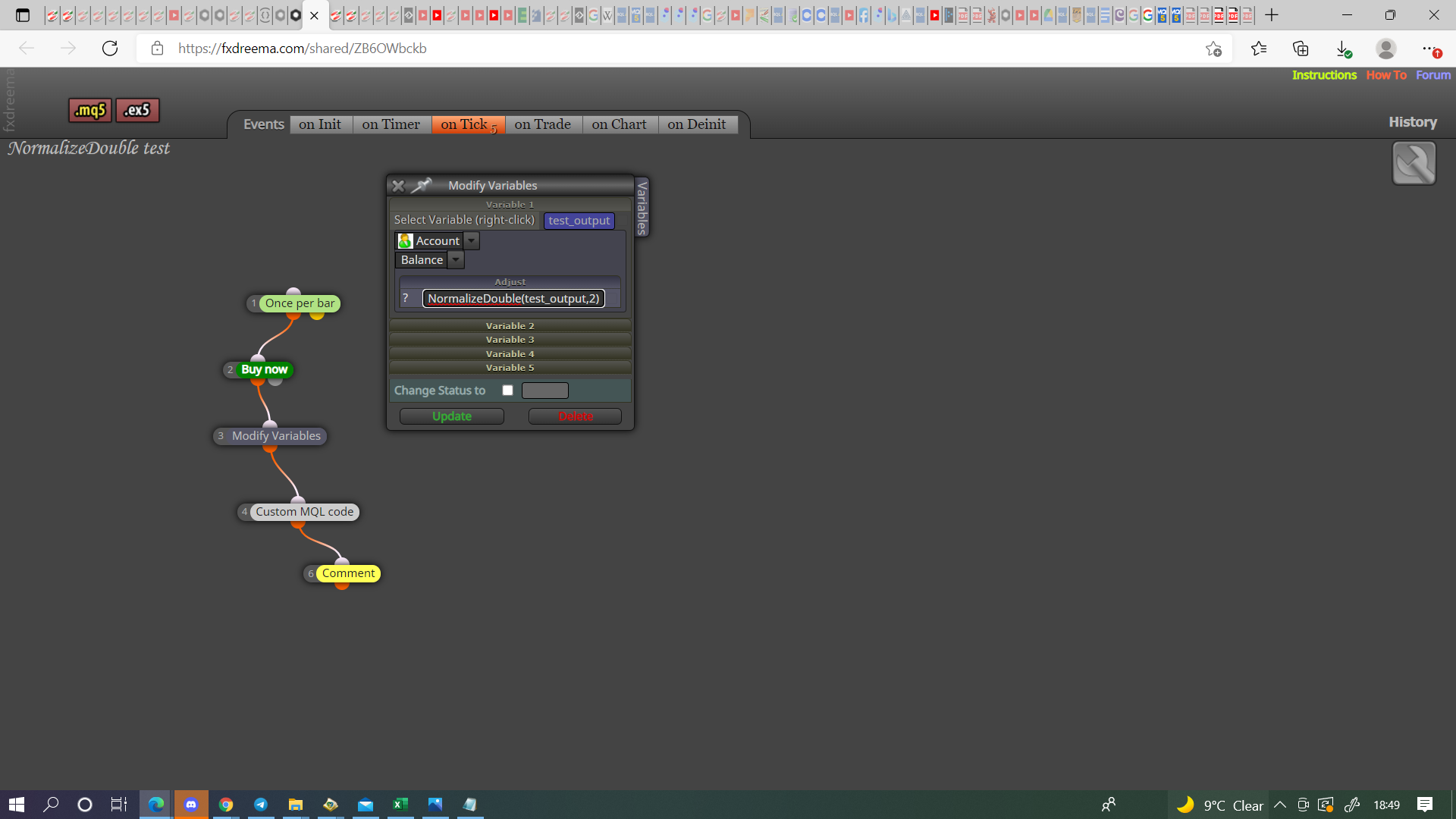Open the side Variables tab

642,208
